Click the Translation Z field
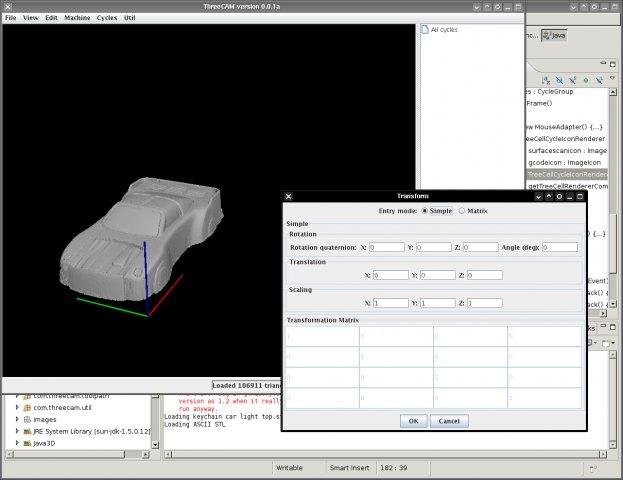623x480 pixels. pos(484,275)
